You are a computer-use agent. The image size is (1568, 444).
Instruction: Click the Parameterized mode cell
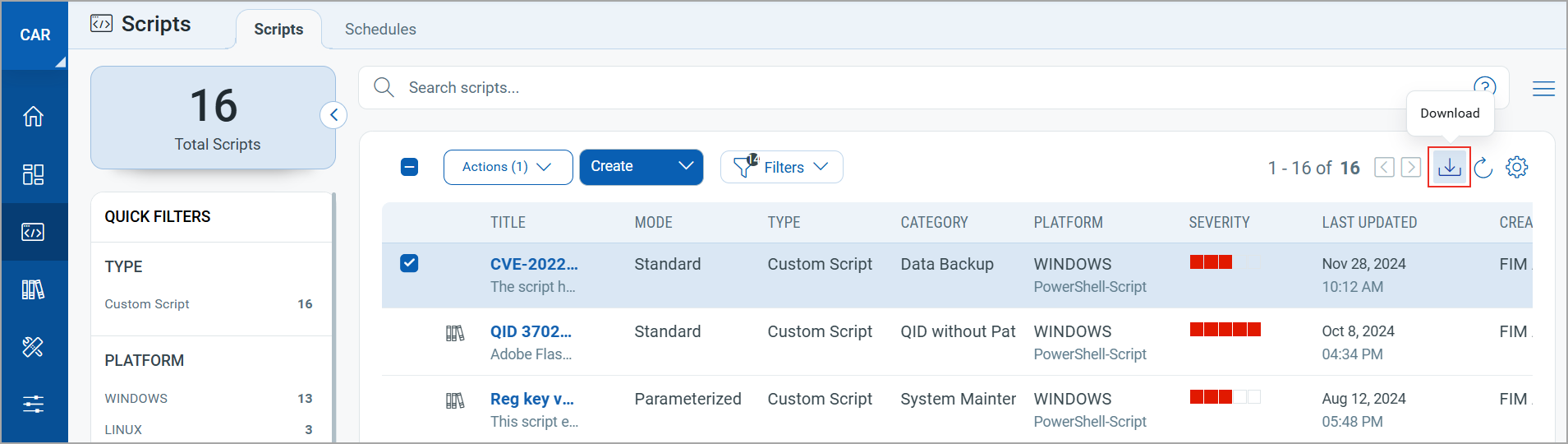687,399
